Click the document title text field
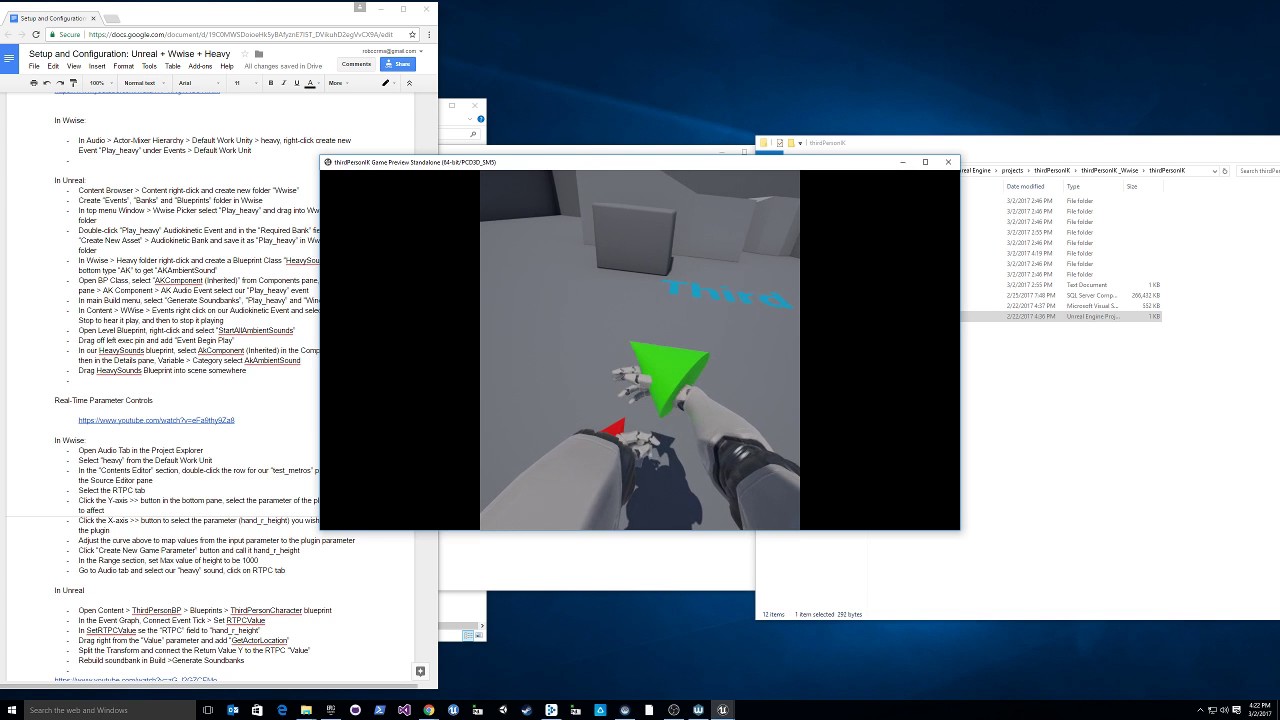The height and width of the screenshot is (720, 1280). coord(129,54)
